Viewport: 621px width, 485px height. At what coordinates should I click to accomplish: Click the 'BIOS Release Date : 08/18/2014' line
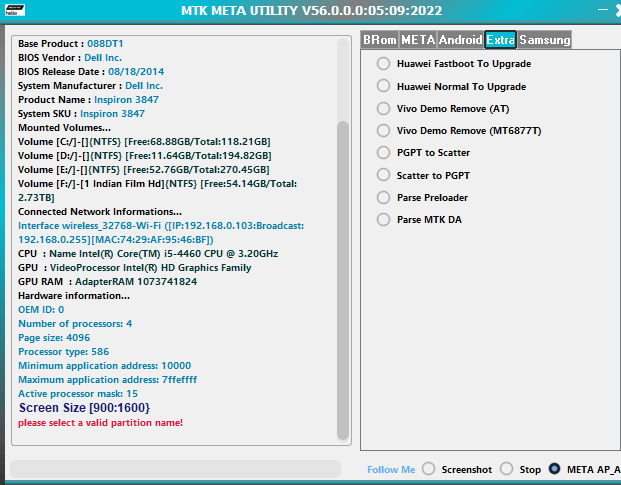91,72
